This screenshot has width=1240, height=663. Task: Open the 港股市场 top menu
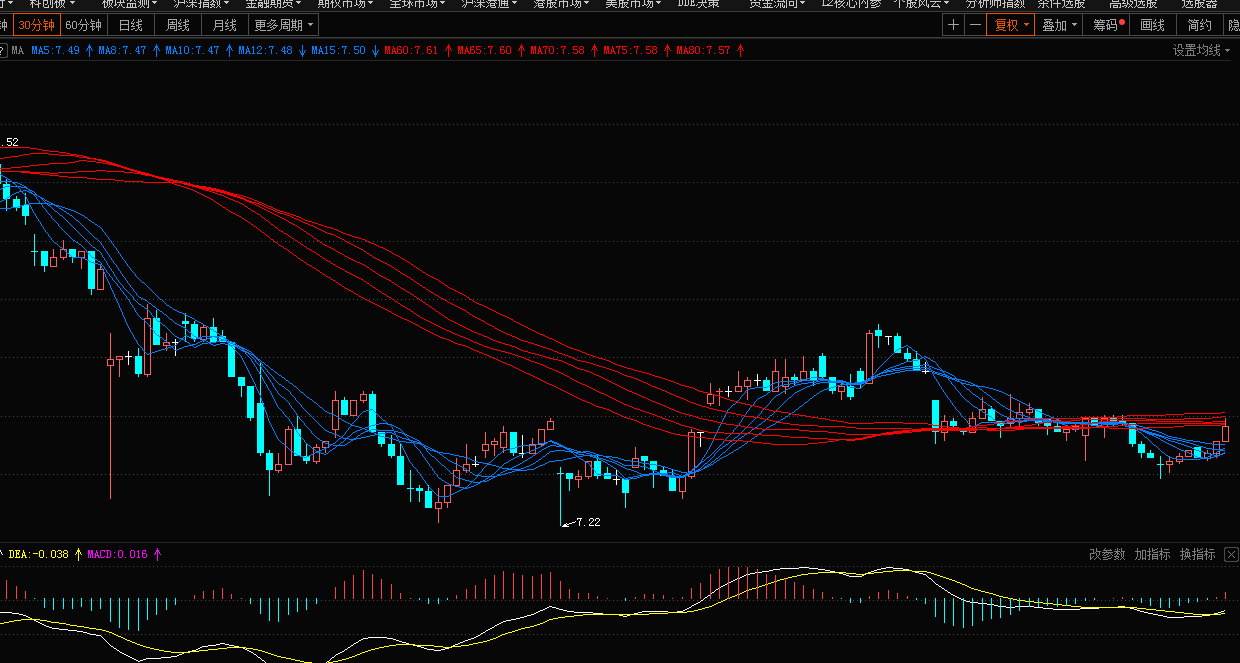(x=561, y=4)
